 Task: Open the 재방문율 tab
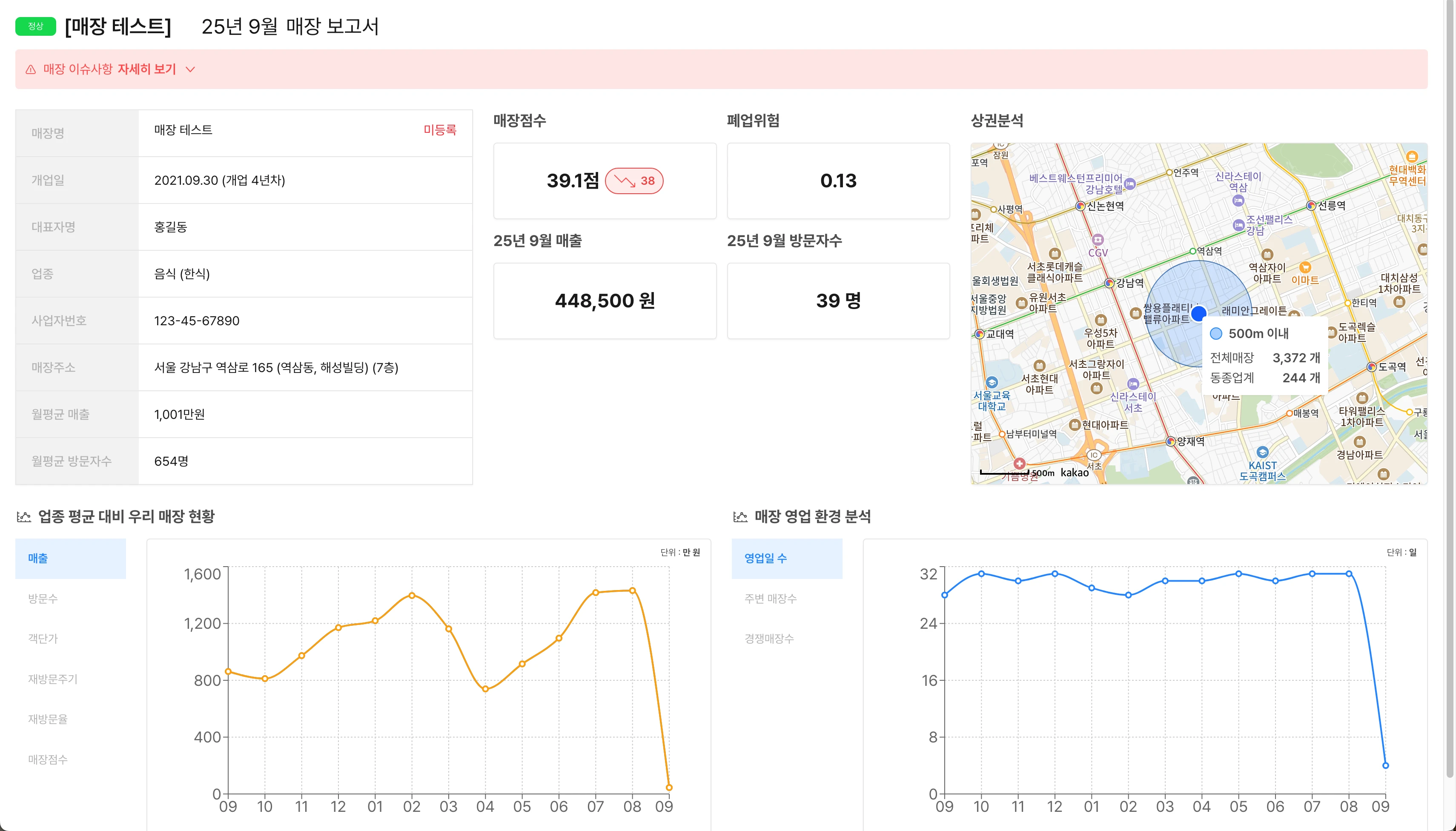coord(48,719)
